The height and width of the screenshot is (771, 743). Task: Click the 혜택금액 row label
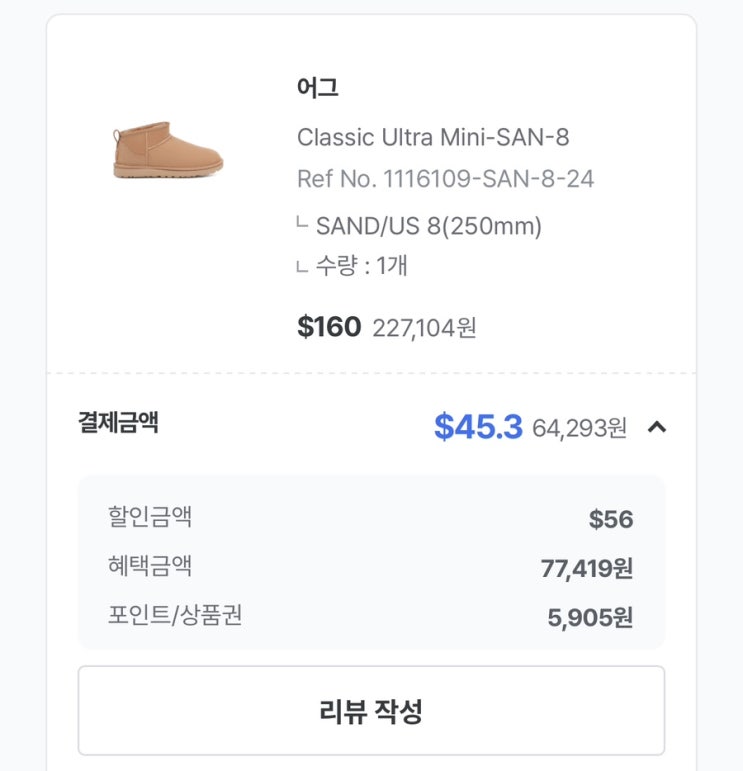(x=150, y=566)
